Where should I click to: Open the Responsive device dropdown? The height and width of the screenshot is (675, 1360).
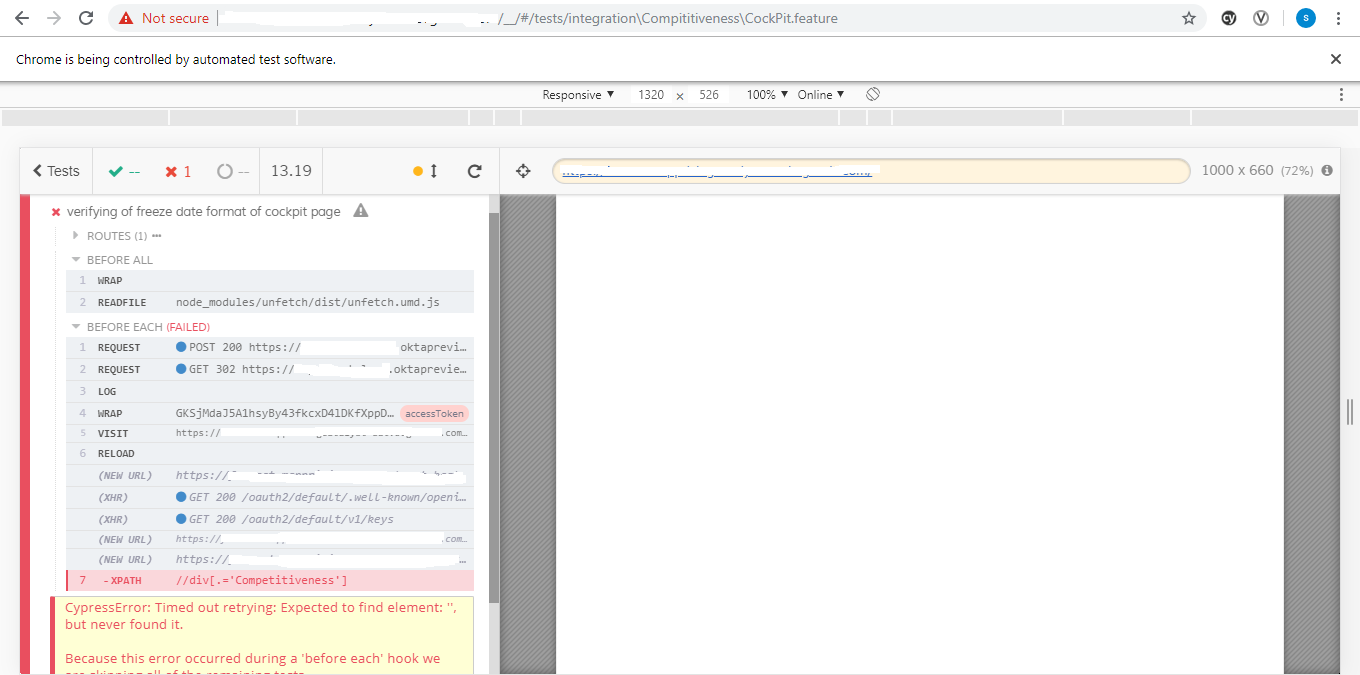(578, 93)
